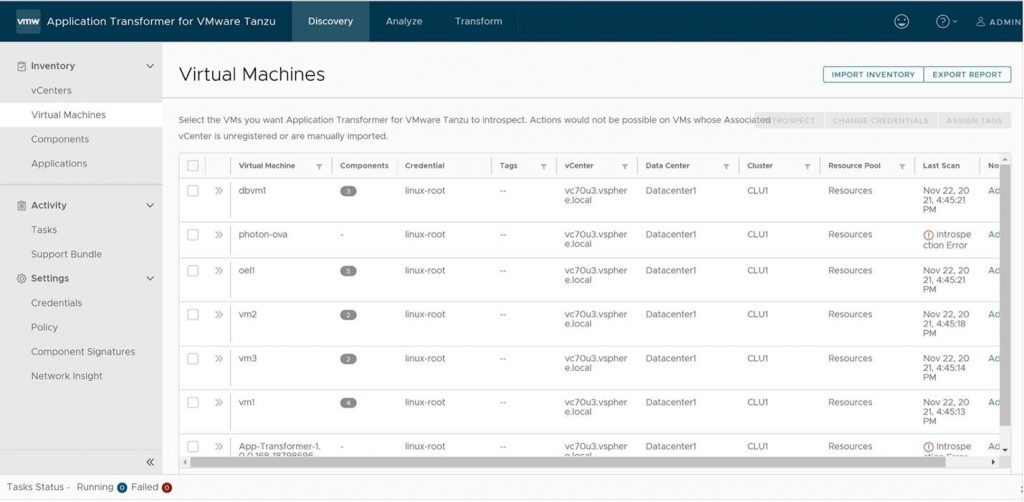The width and height of the screenshot is (1024, 502).
Task: Click the Activity clipboard icon
Action: [x=21, y=205]
